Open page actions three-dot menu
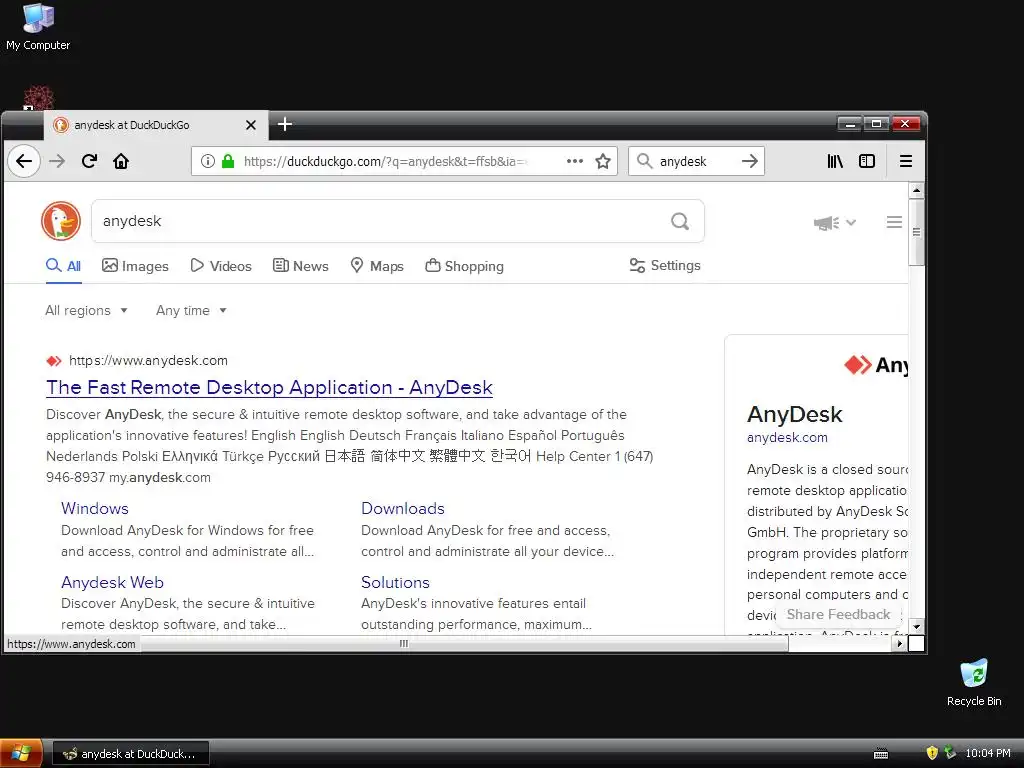This screenshot has width=1024, height=768. click(575, 161)
